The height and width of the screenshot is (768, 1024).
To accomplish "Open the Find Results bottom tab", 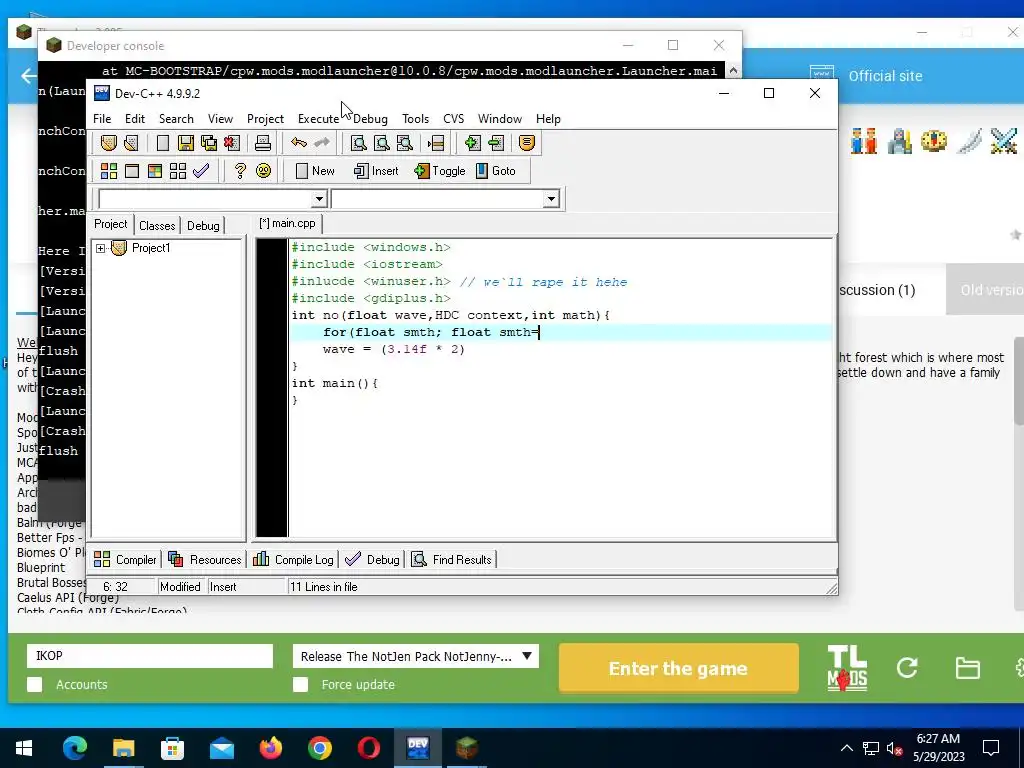I will (451, 560).
